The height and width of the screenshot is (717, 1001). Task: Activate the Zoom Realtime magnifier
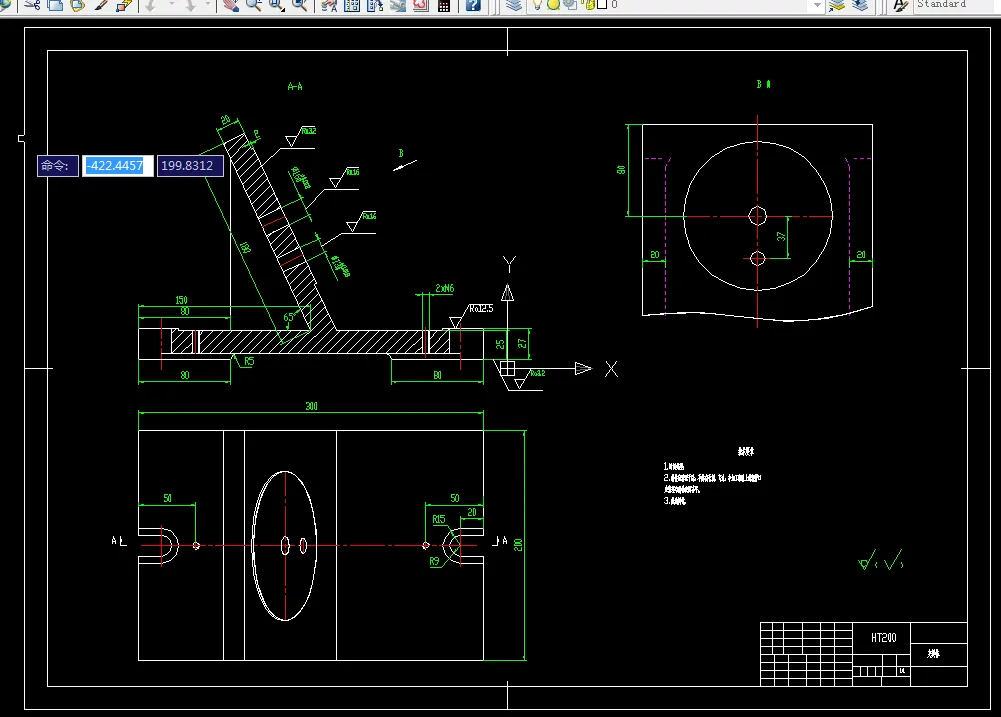pyautogui.click(x=253, y=5)
